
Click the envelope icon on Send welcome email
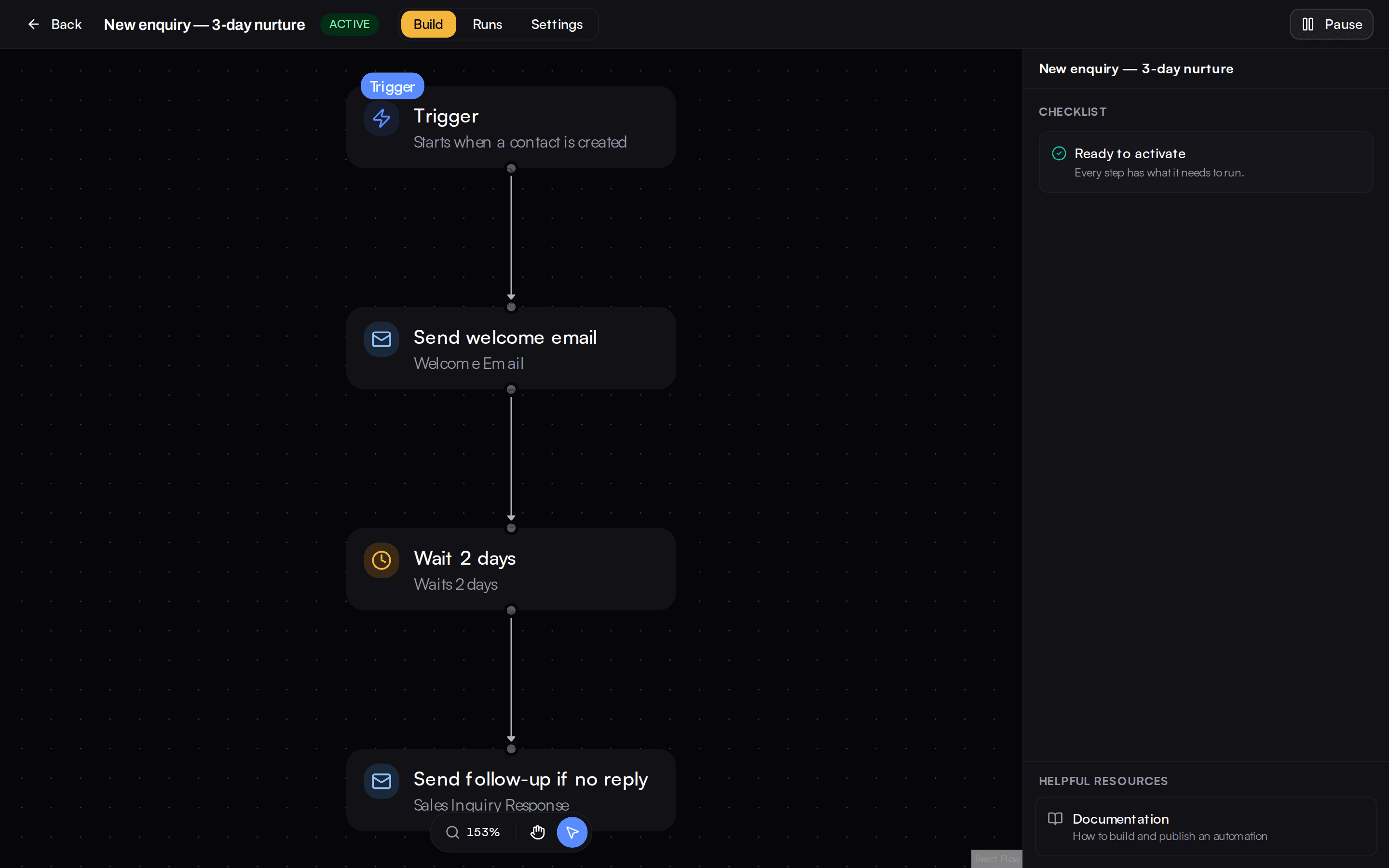(x=381, y=339)
